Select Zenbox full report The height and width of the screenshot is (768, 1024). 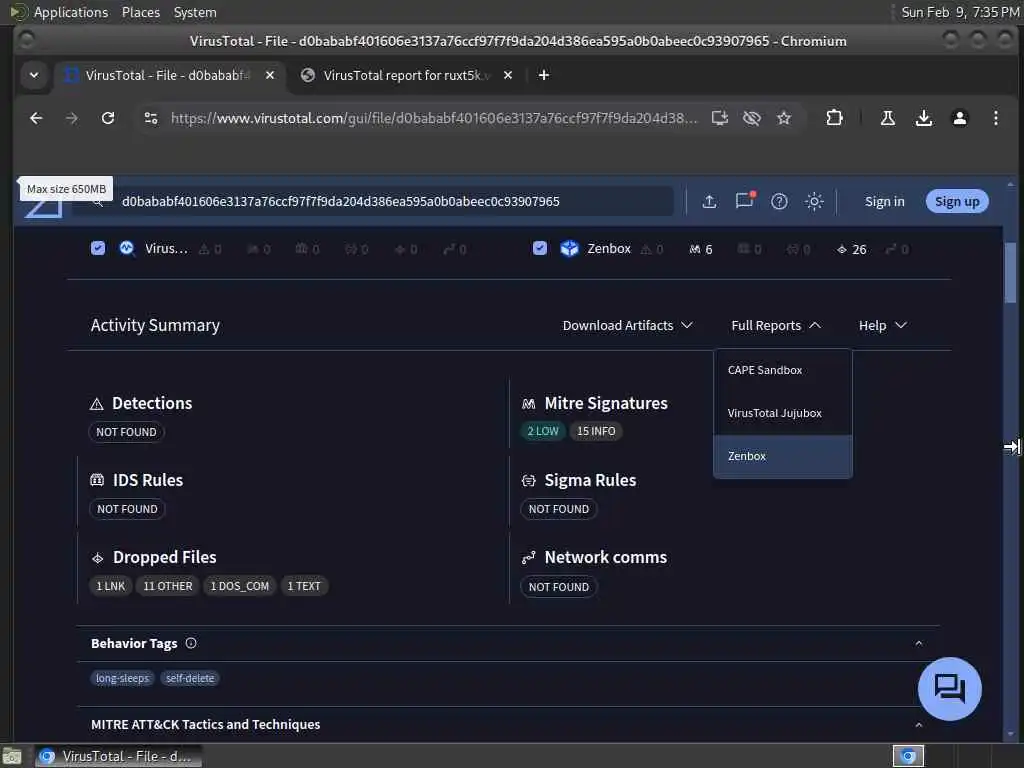point(783,456)
